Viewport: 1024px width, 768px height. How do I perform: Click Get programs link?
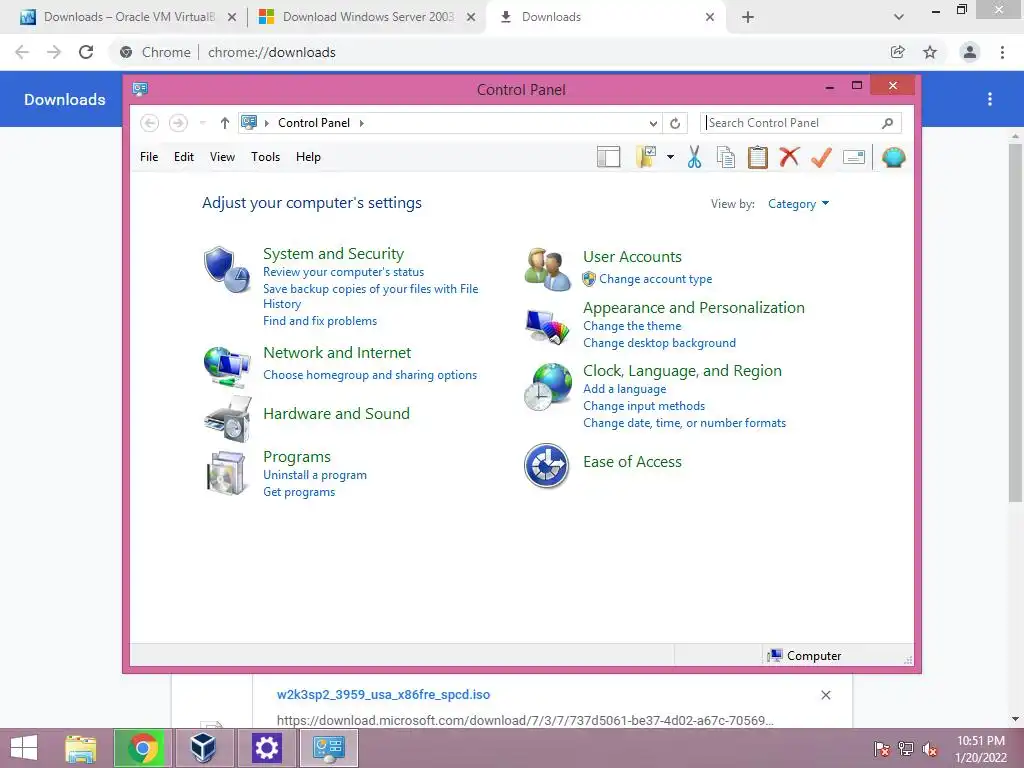pyautogui.click(x=299, y=492)
